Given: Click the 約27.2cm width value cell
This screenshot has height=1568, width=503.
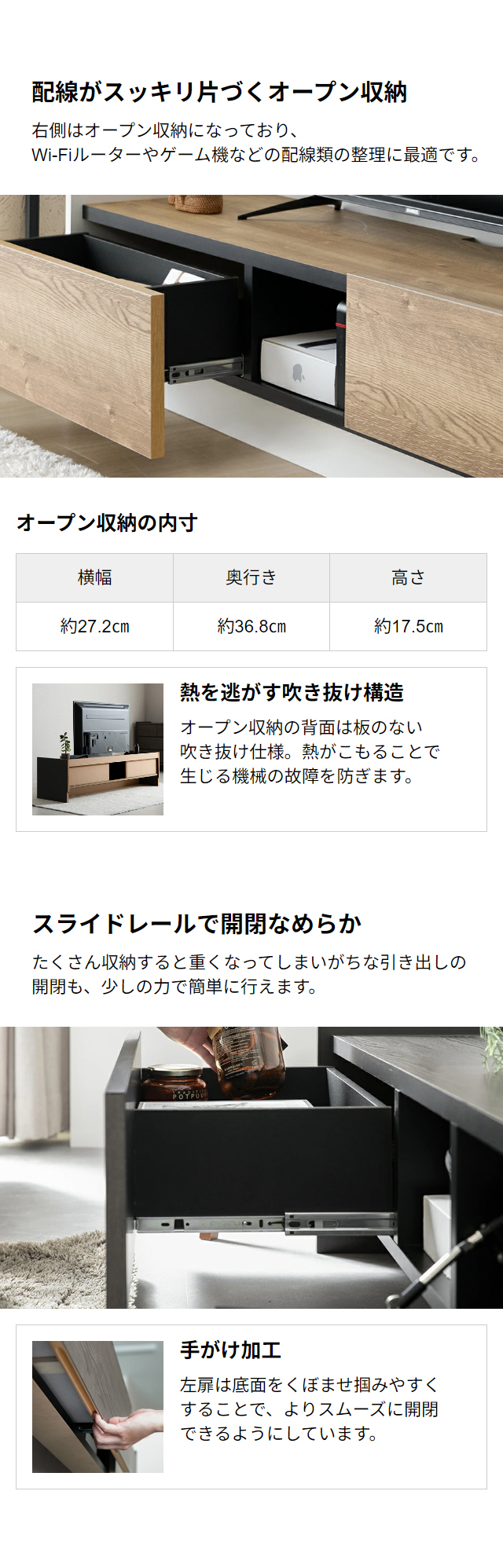Looking at the screenshot, I should tap(94, 626).
